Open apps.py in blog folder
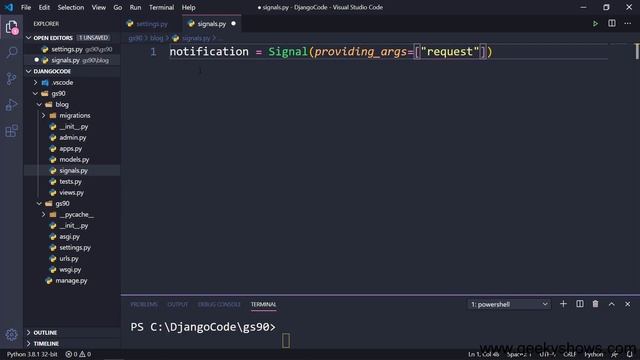The image size is (640, 360). 72,149
